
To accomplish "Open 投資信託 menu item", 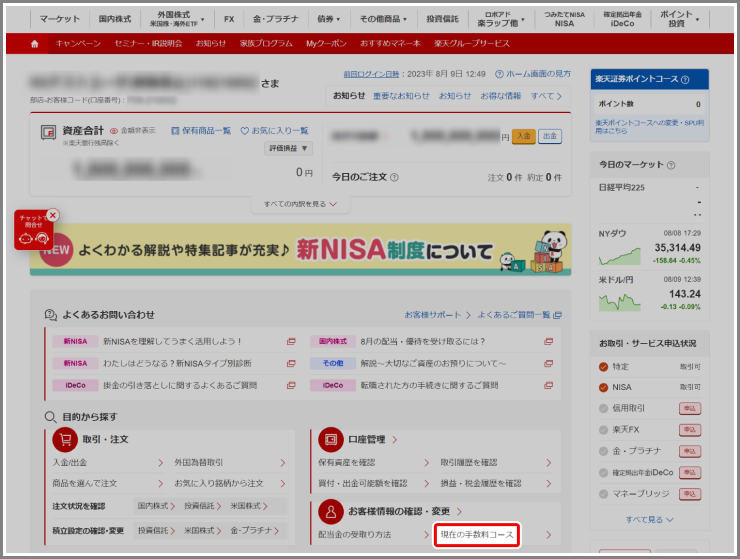I will (x=442, y=19).
